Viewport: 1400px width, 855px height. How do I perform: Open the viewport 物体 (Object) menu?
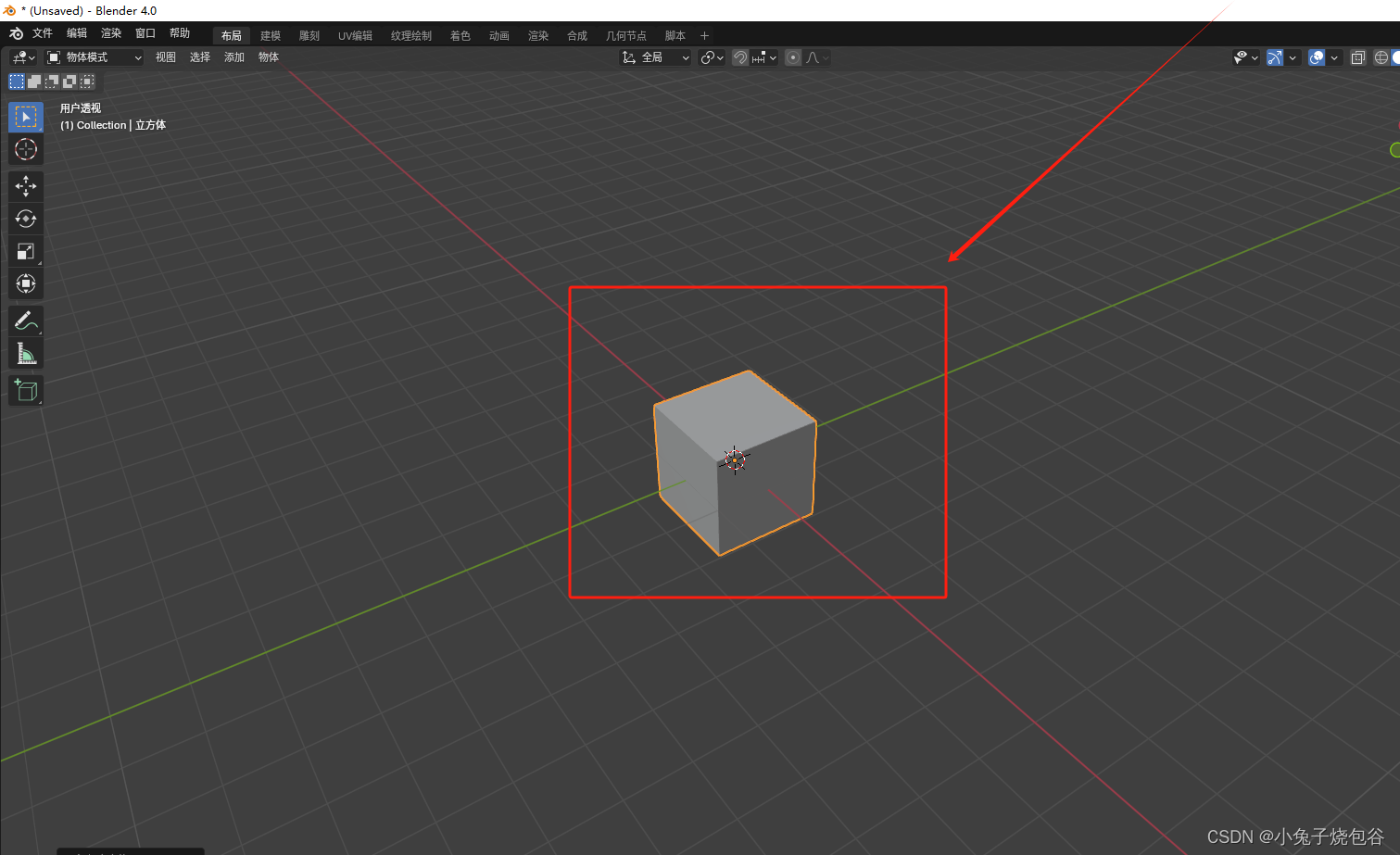pos(269,57)
